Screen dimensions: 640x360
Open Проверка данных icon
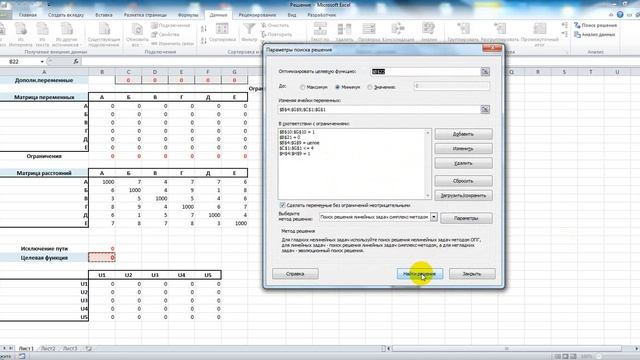pos(369,32)
